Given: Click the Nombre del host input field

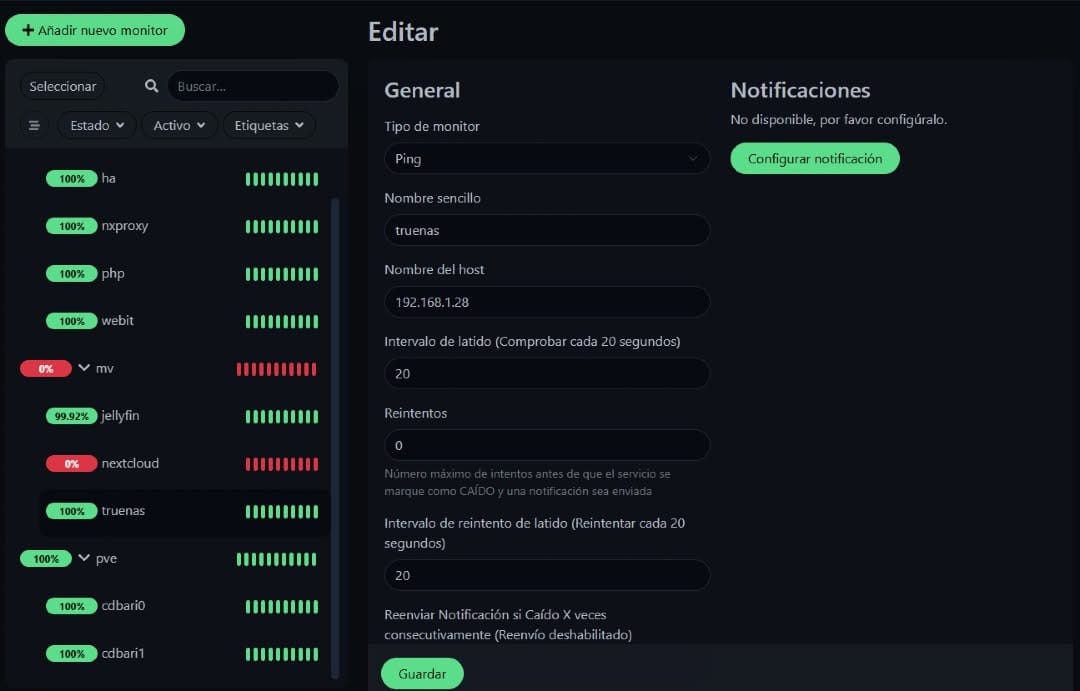Looking at the screenshot, I should pos(547,302).
